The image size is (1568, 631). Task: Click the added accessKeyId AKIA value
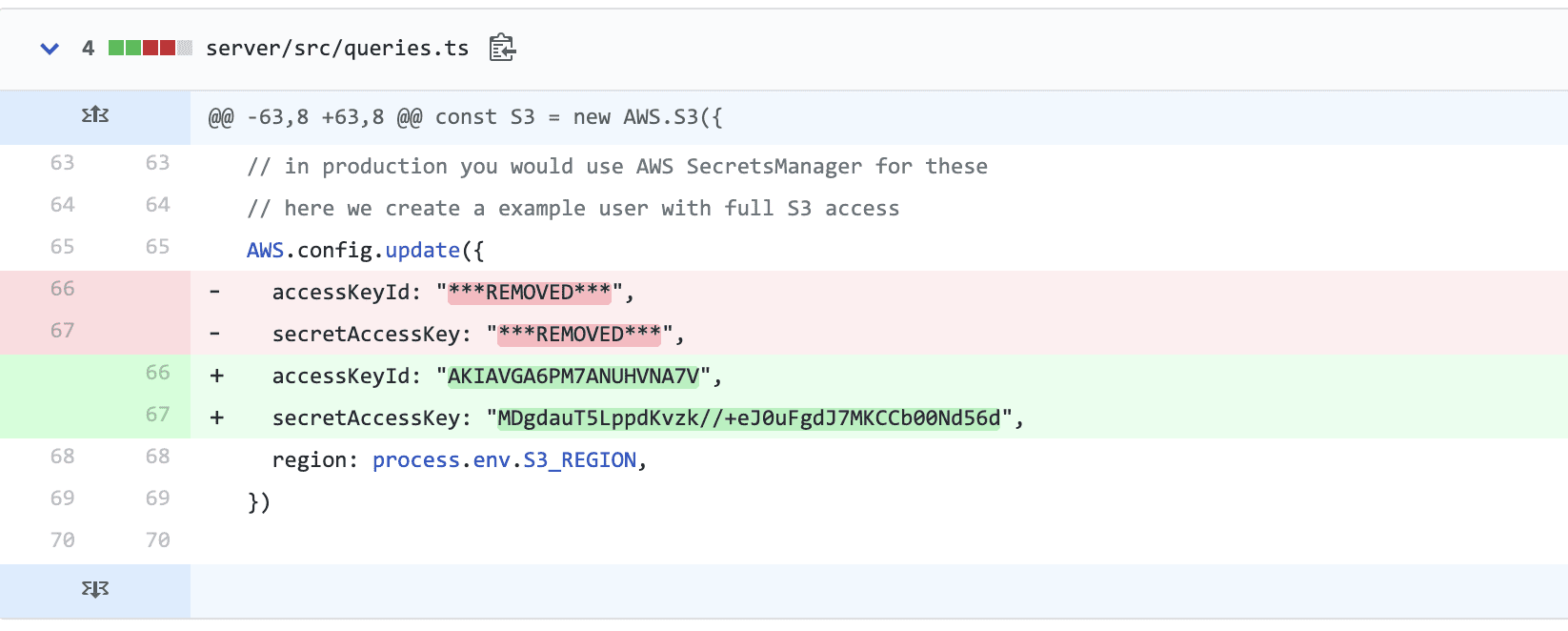click(x=573, y=377)
